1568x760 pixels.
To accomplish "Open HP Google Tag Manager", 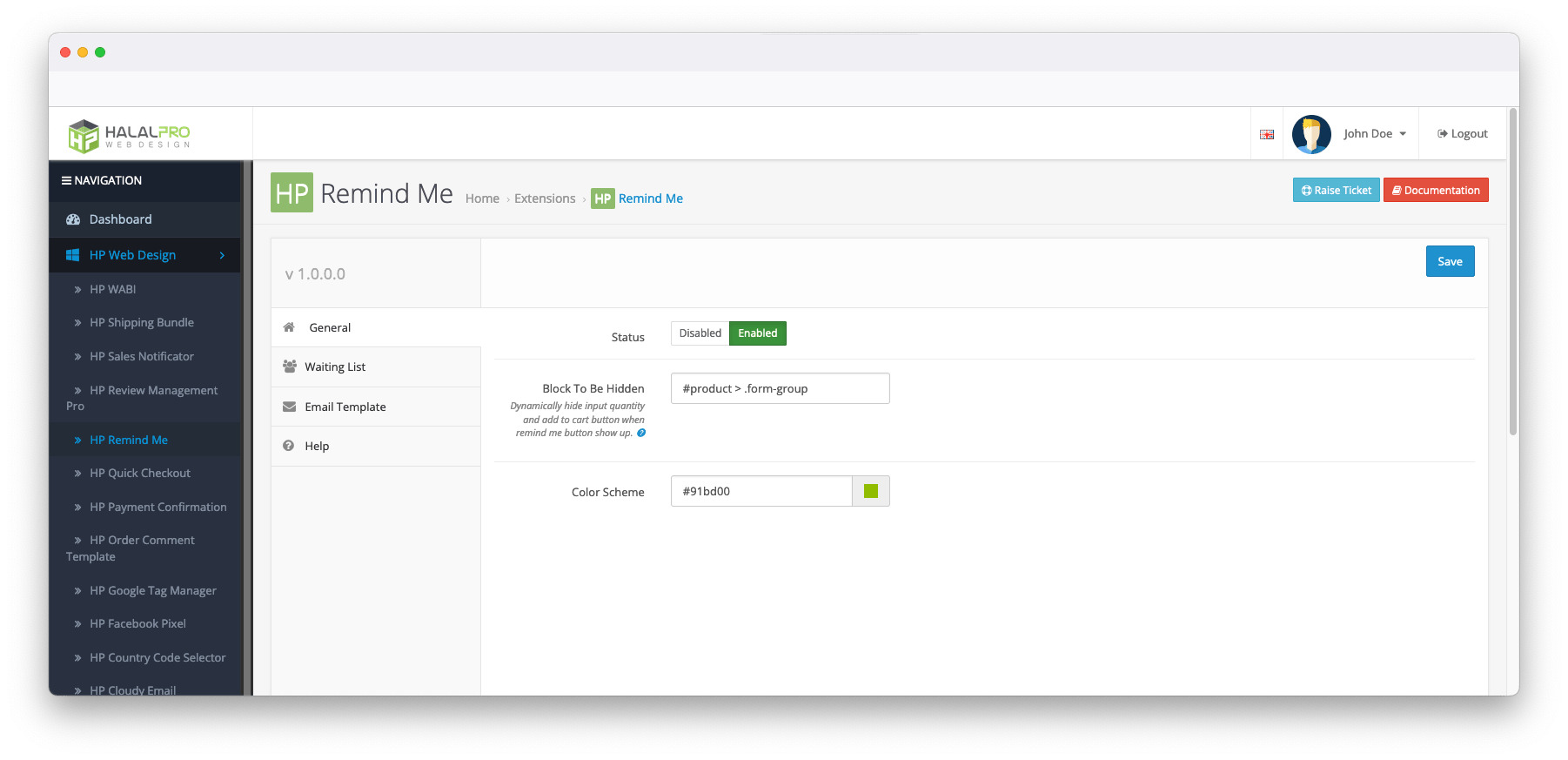I will click(x=144, y=591).
